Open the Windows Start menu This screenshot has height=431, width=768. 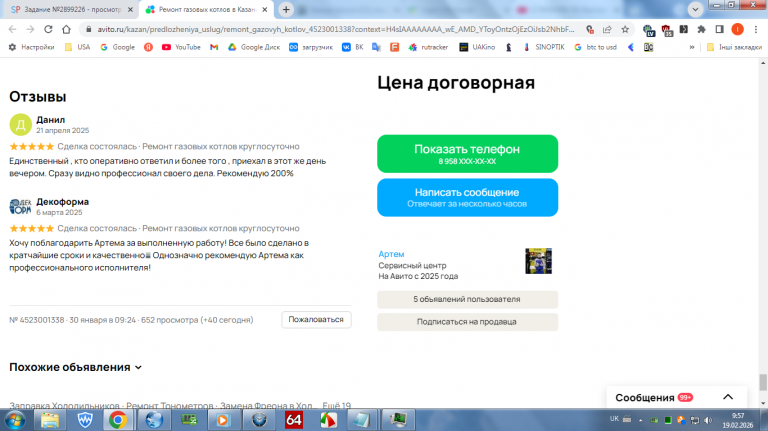tap(15, 420)
